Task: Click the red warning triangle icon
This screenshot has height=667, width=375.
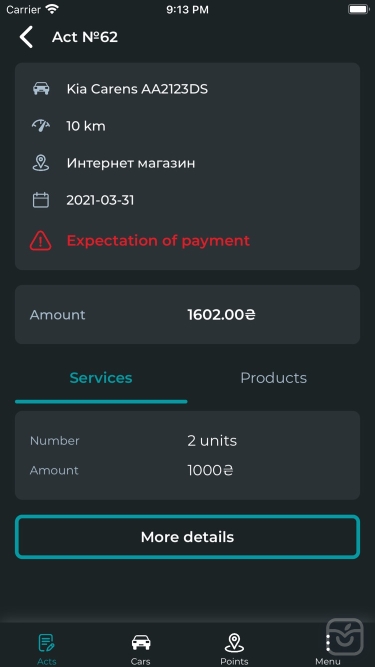Action: tap(41, 241)
